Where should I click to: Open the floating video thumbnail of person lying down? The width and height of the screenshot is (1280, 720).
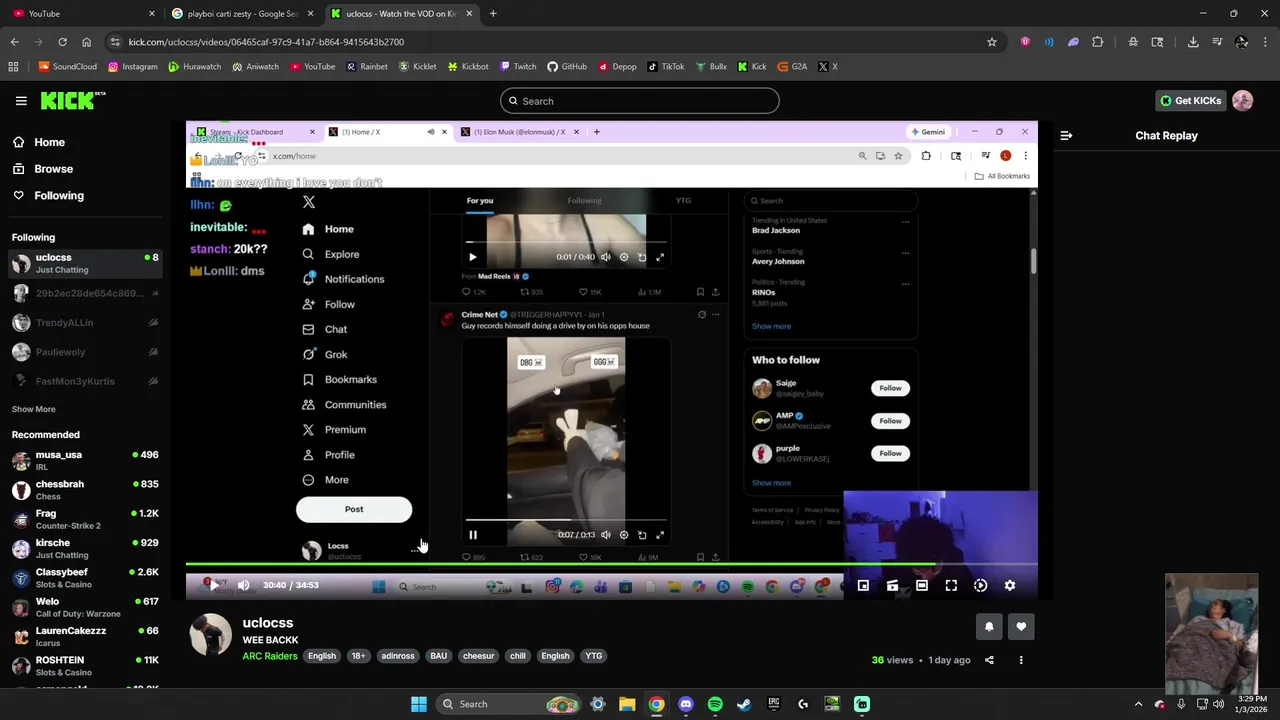1212,634
